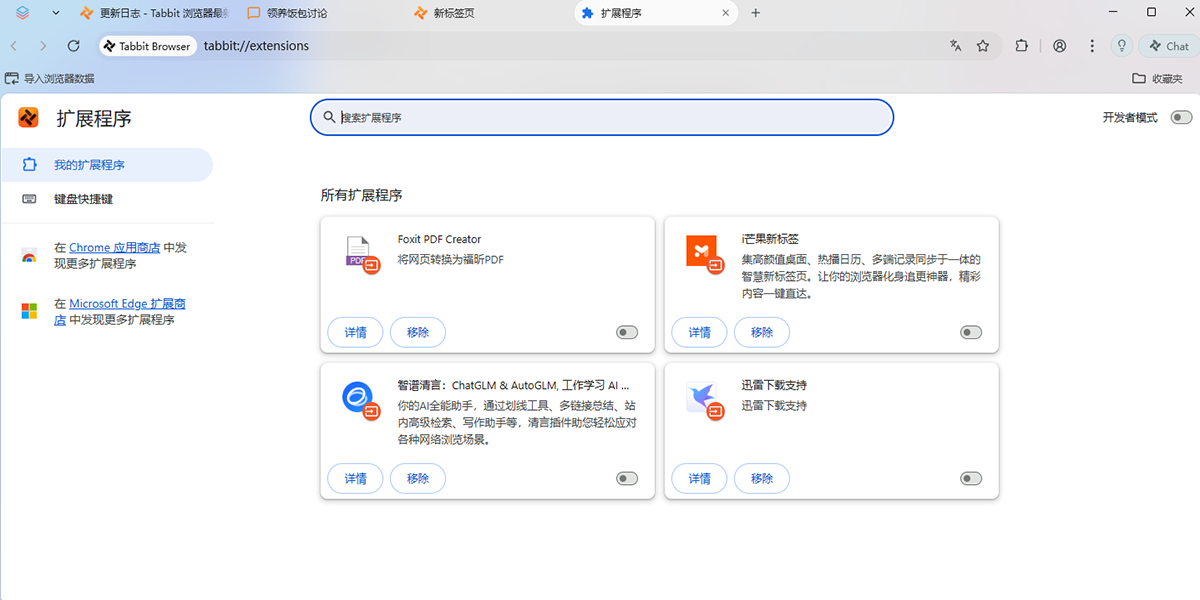Open a new tab with plus button
This screenshot has height=600, width=1200.
756,13
